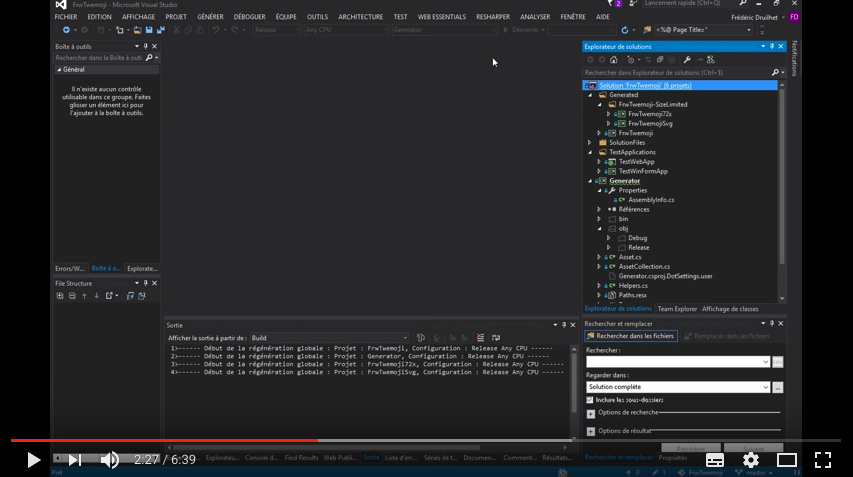
Task: Click Collapse All icon in Solution Explorer toolbar
Action: (x=659, y=60)
